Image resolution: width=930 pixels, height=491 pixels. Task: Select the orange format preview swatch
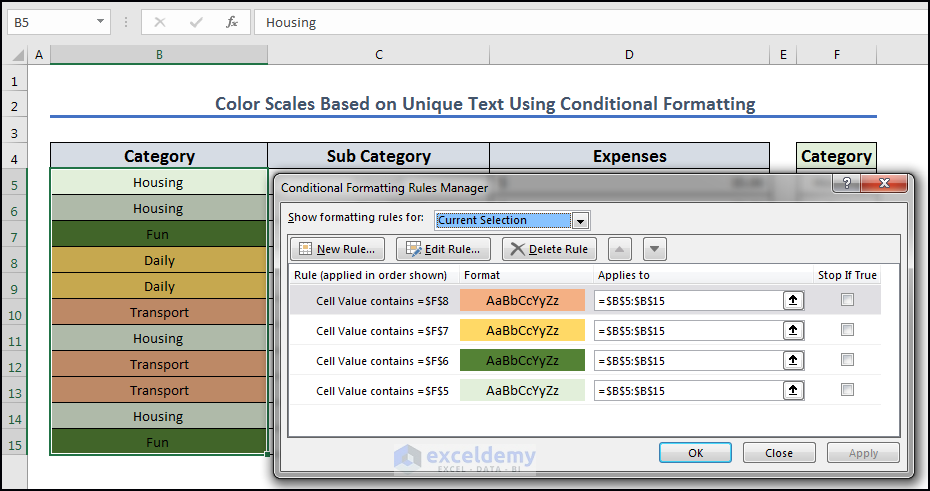(522, 300)
